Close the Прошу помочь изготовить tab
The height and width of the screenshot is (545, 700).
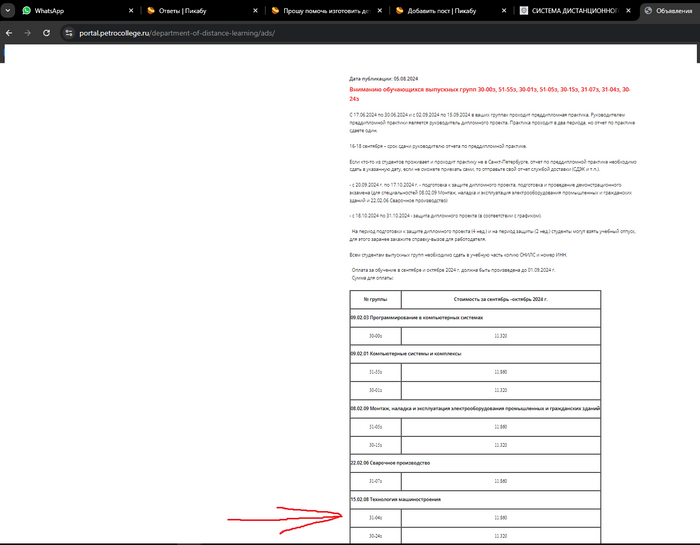[x=379, y=11]
